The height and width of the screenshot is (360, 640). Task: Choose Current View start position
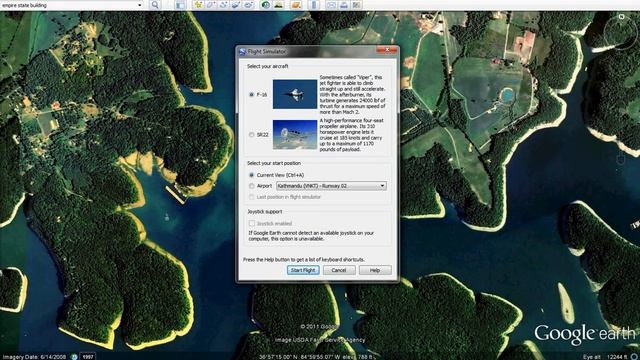[251, 175]
